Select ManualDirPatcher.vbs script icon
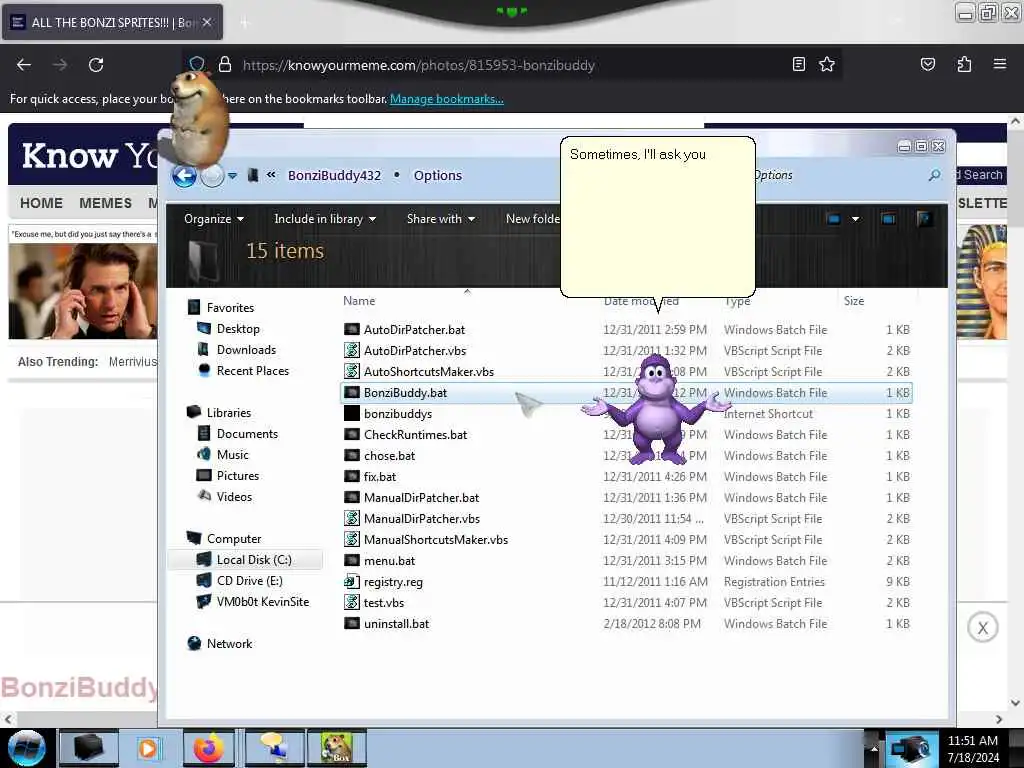This screenshot has width=1024, height=768. pyautogui.click(x=352, y=519)
